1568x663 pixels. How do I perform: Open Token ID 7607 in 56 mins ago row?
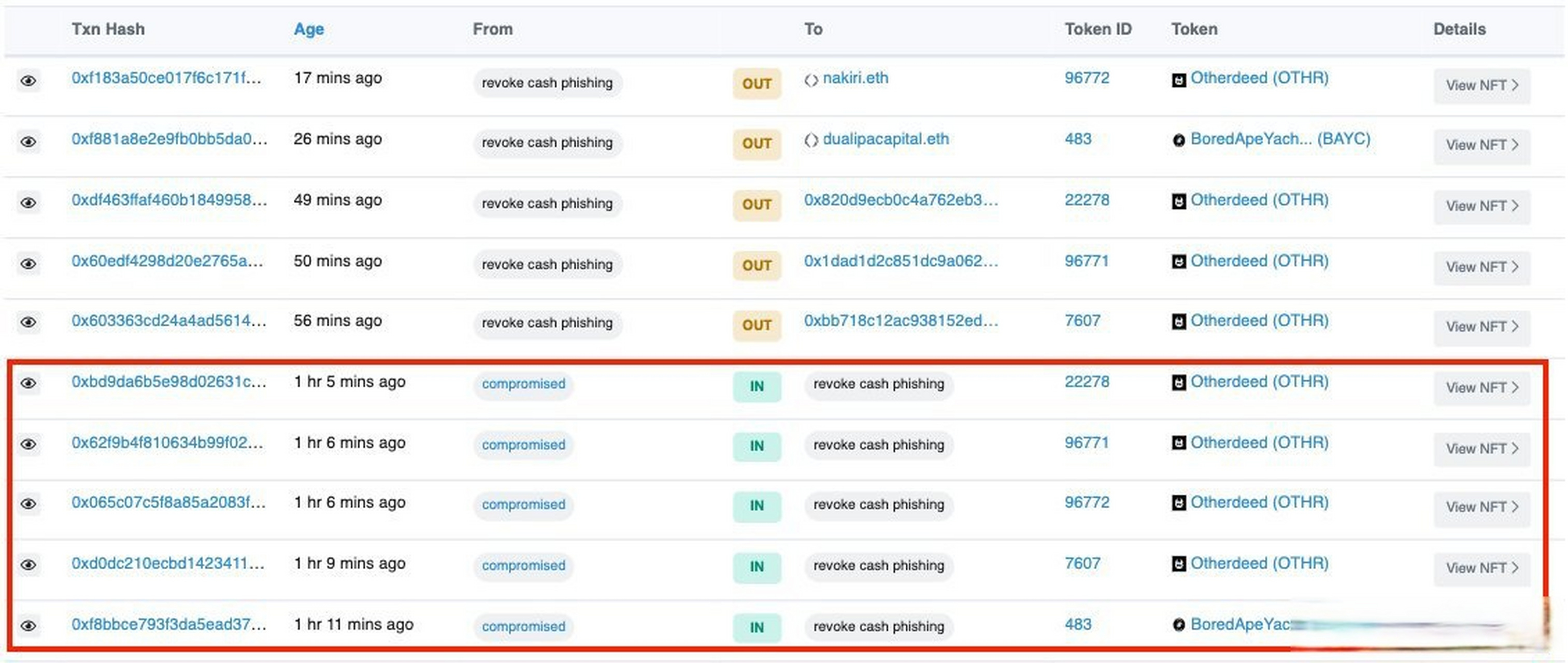1082,320
